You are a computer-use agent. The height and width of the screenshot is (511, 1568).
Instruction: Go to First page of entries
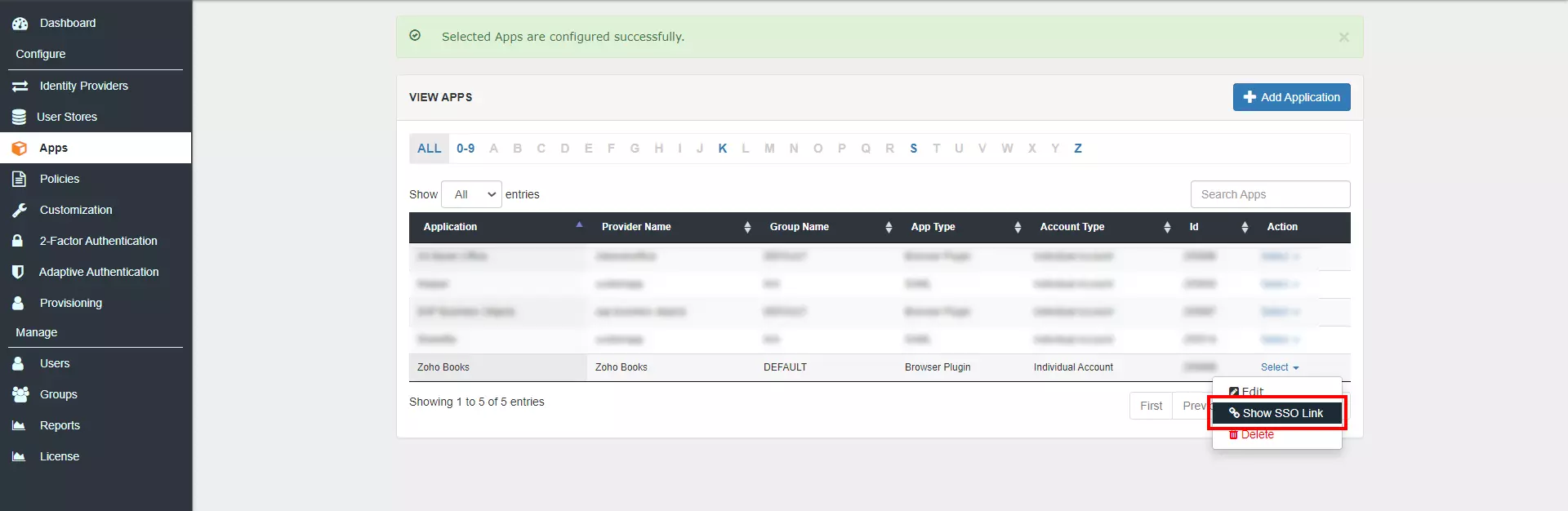tap(1151, 406)
